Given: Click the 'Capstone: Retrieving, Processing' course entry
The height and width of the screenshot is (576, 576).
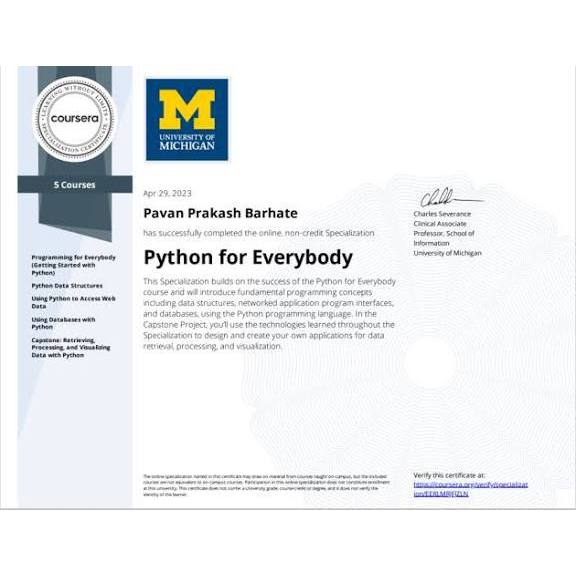Looking at the screenshot, I should pos(71,348).
